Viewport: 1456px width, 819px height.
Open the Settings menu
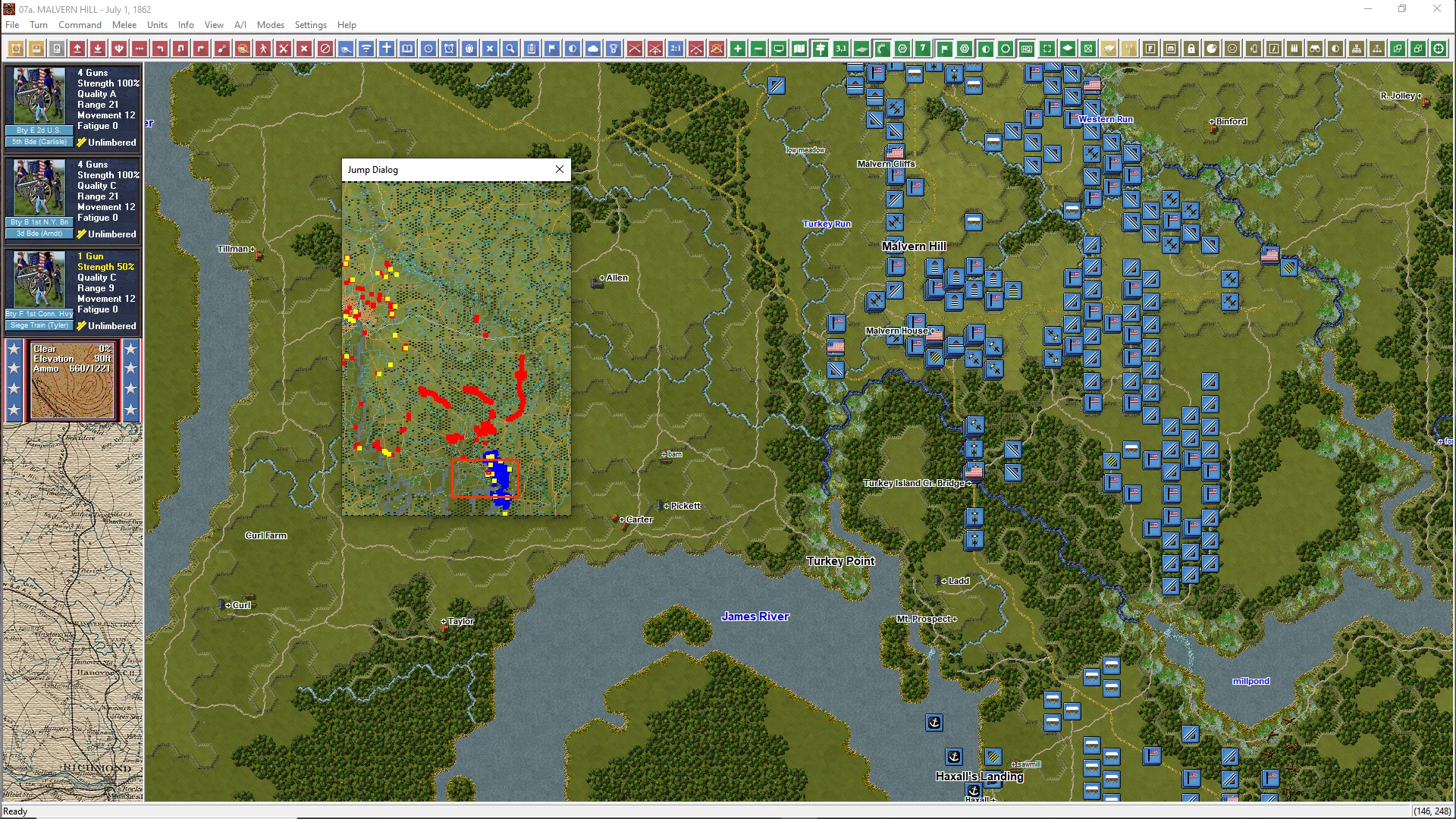coord(310,24)
